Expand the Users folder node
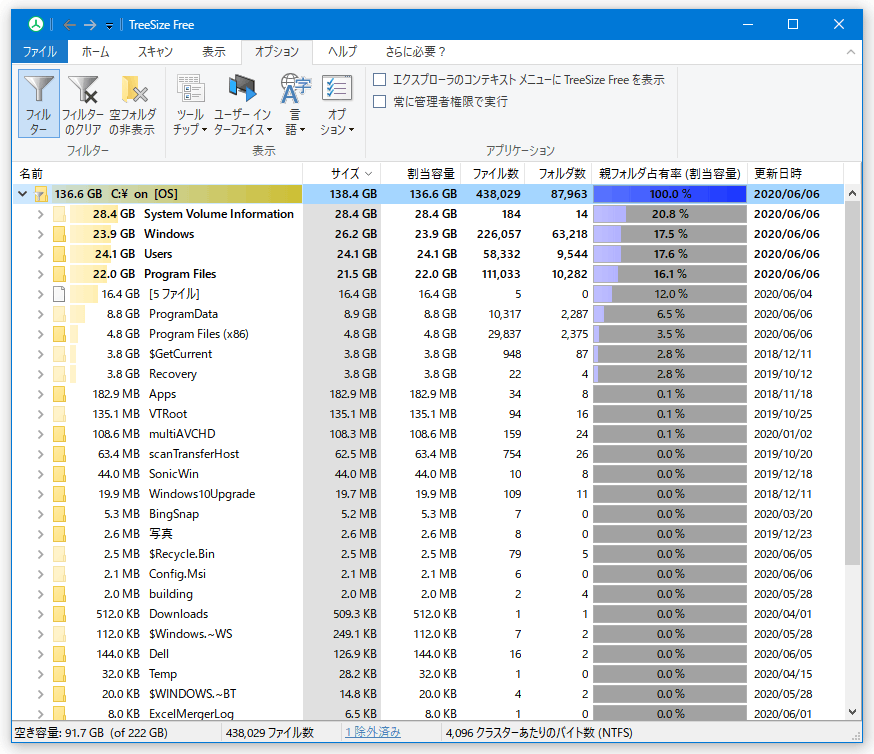The image size is (874, 754). pyautogui.click(x=40, y=254)
